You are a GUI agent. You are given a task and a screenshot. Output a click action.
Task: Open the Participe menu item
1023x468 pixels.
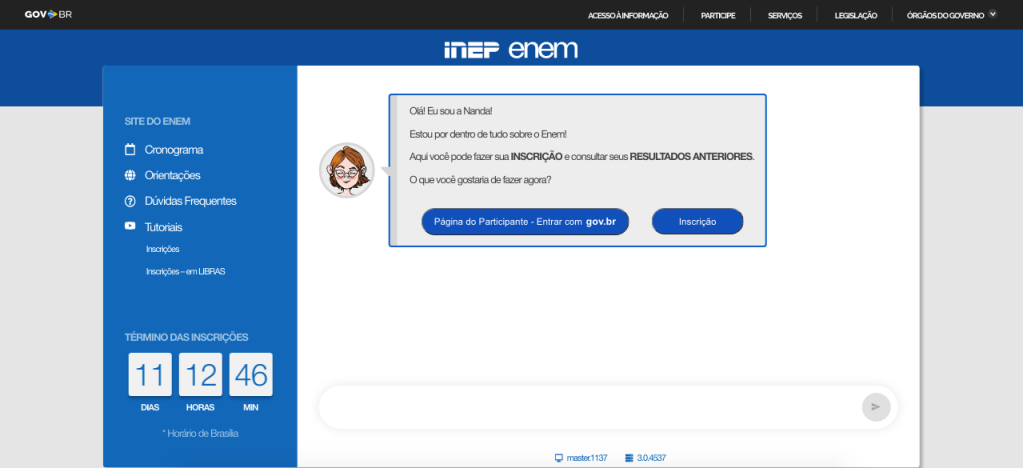[x=718, y=16]
